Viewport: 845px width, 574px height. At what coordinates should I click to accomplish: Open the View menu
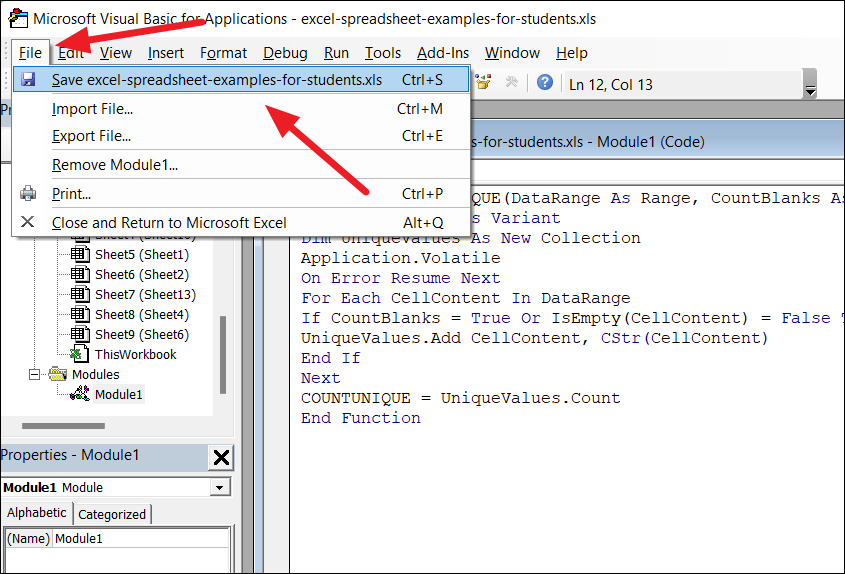(115, 53)
